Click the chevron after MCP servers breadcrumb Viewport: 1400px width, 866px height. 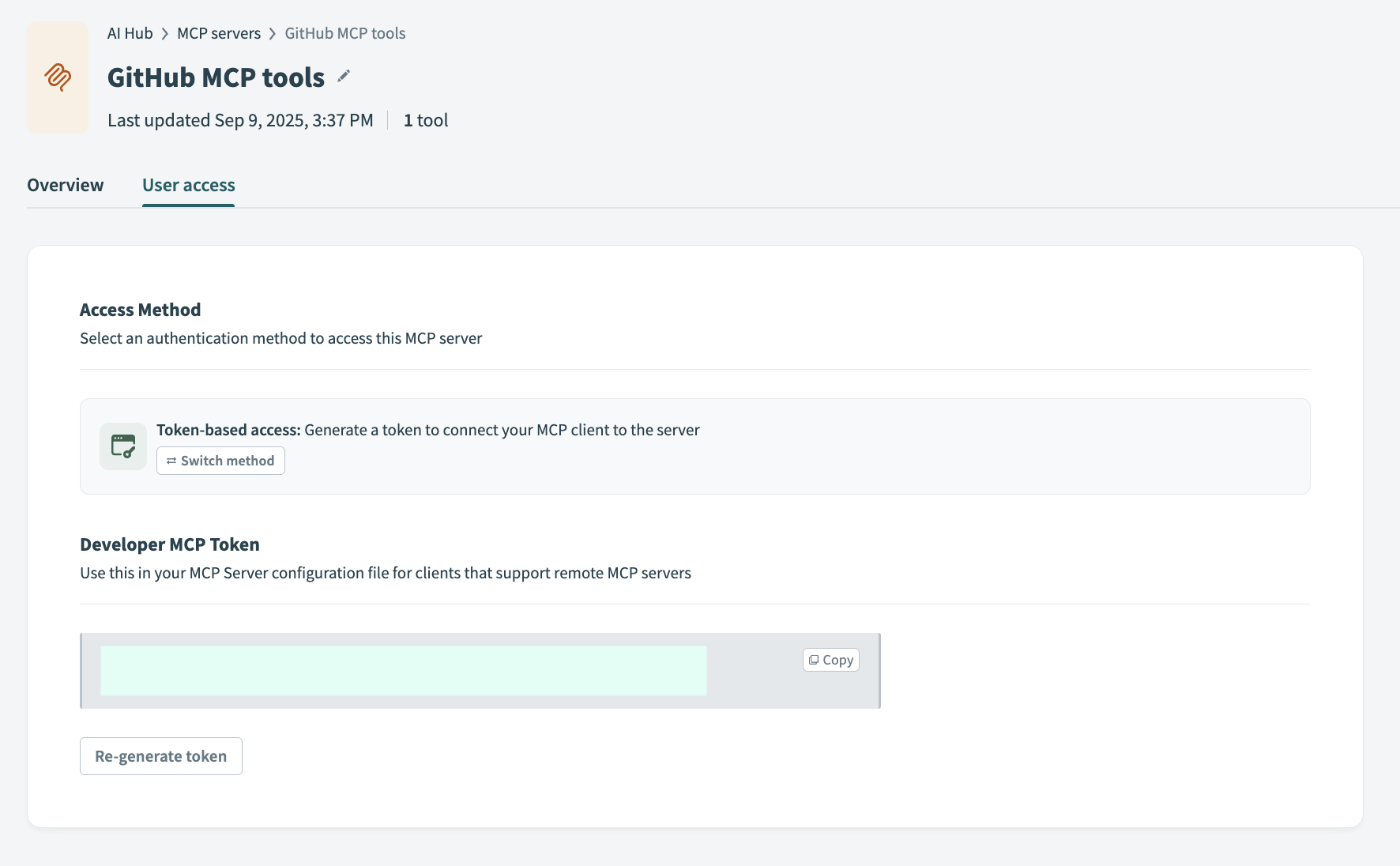pyautogui.click(x=273, y=33)
